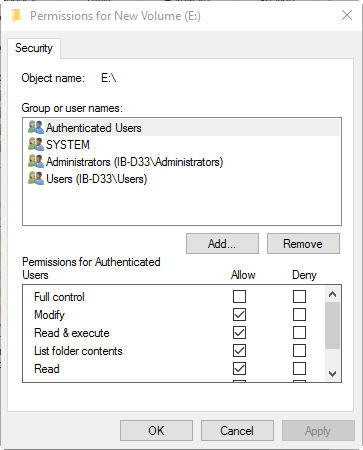Image resolution: width=363 pixels, height=450 pixels.
Task: Click the Users group icon
Action: (36, 178)
